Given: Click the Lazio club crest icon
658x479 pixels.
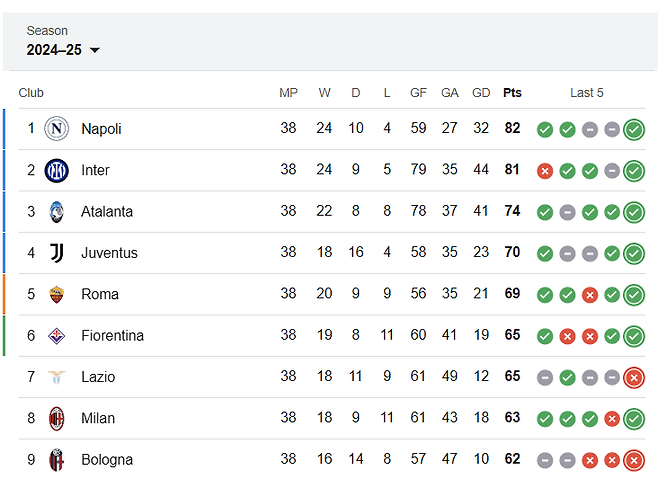Looking at the screenshot, I should (x=56, y=377).
